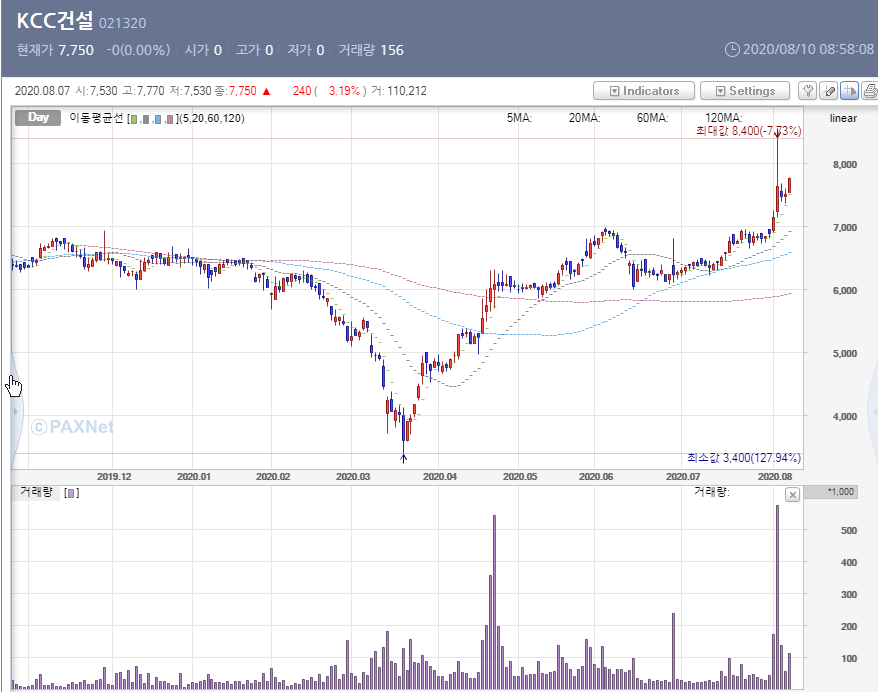Click the 최대값 8,400 annotation
Screen dimensions: 878x692
(x=748, y=131)
